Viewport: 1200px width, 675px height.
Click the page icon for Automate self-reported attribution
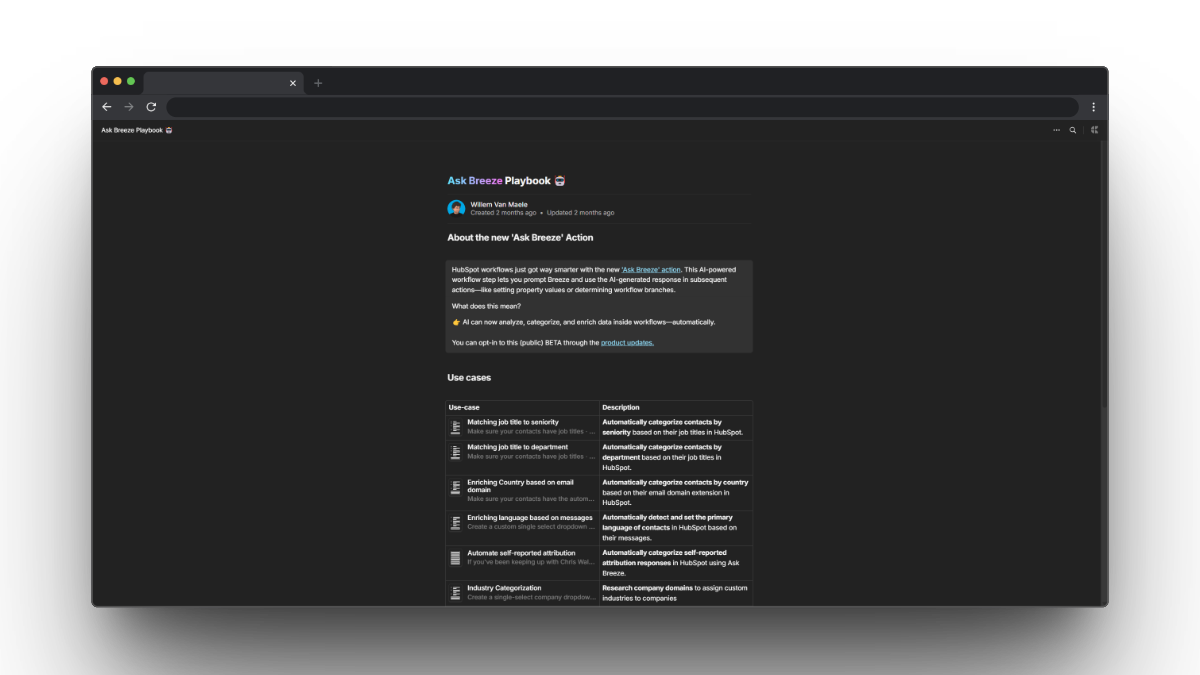point(456,557)
